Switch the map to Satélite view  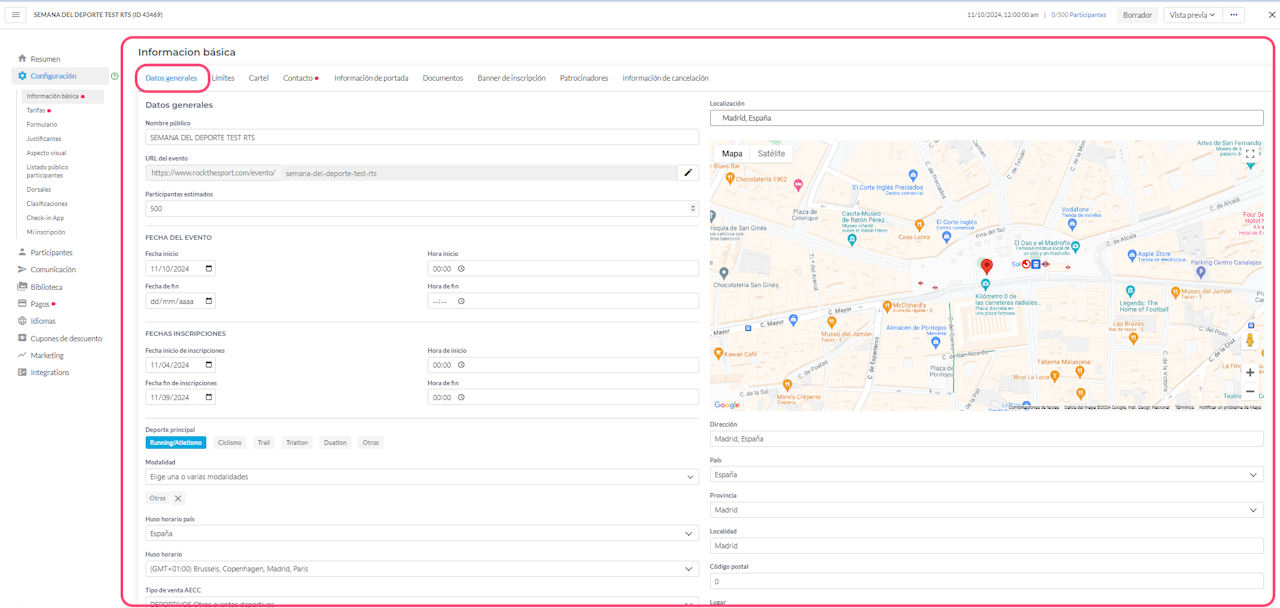click(771, 154)
